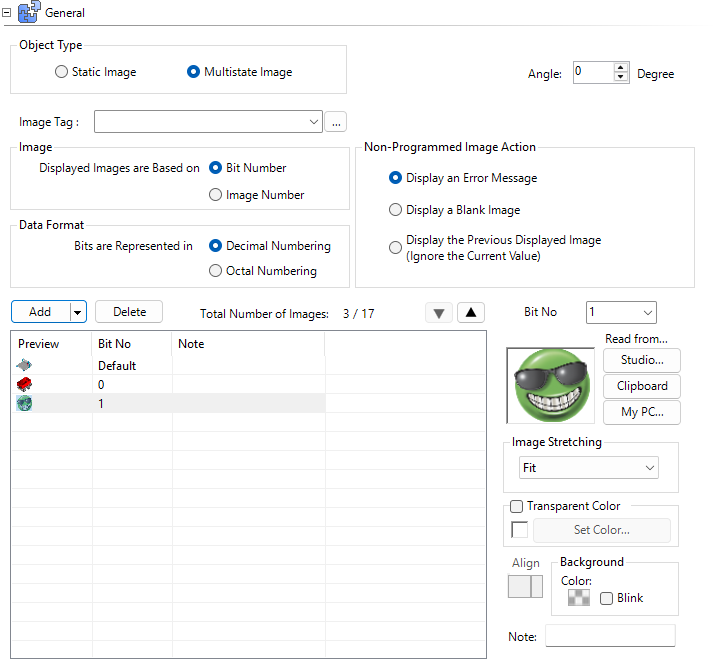Select the Default row preview icon
The height and width of the screenshot is (670, 716).
tap(24, 365)
